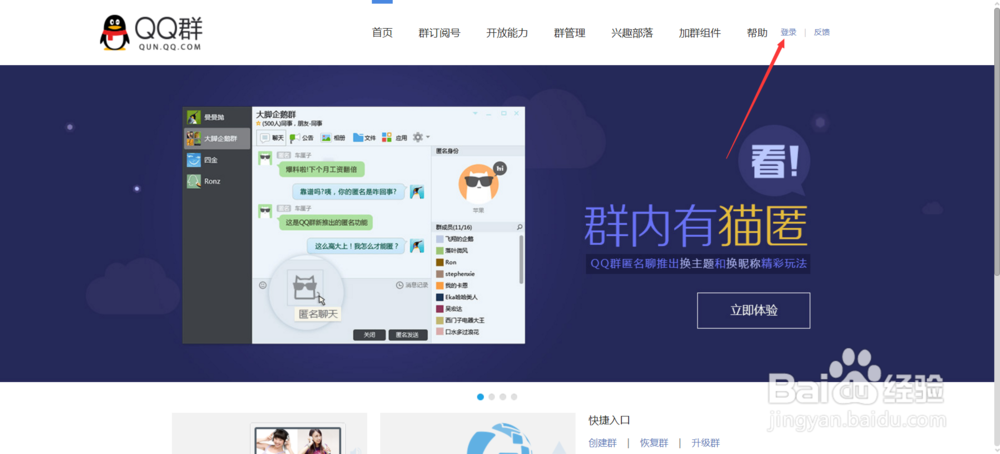Select the first carousel dot
Image resolution: width=1000 pixels, height=454 pixels.
(480, 397)
